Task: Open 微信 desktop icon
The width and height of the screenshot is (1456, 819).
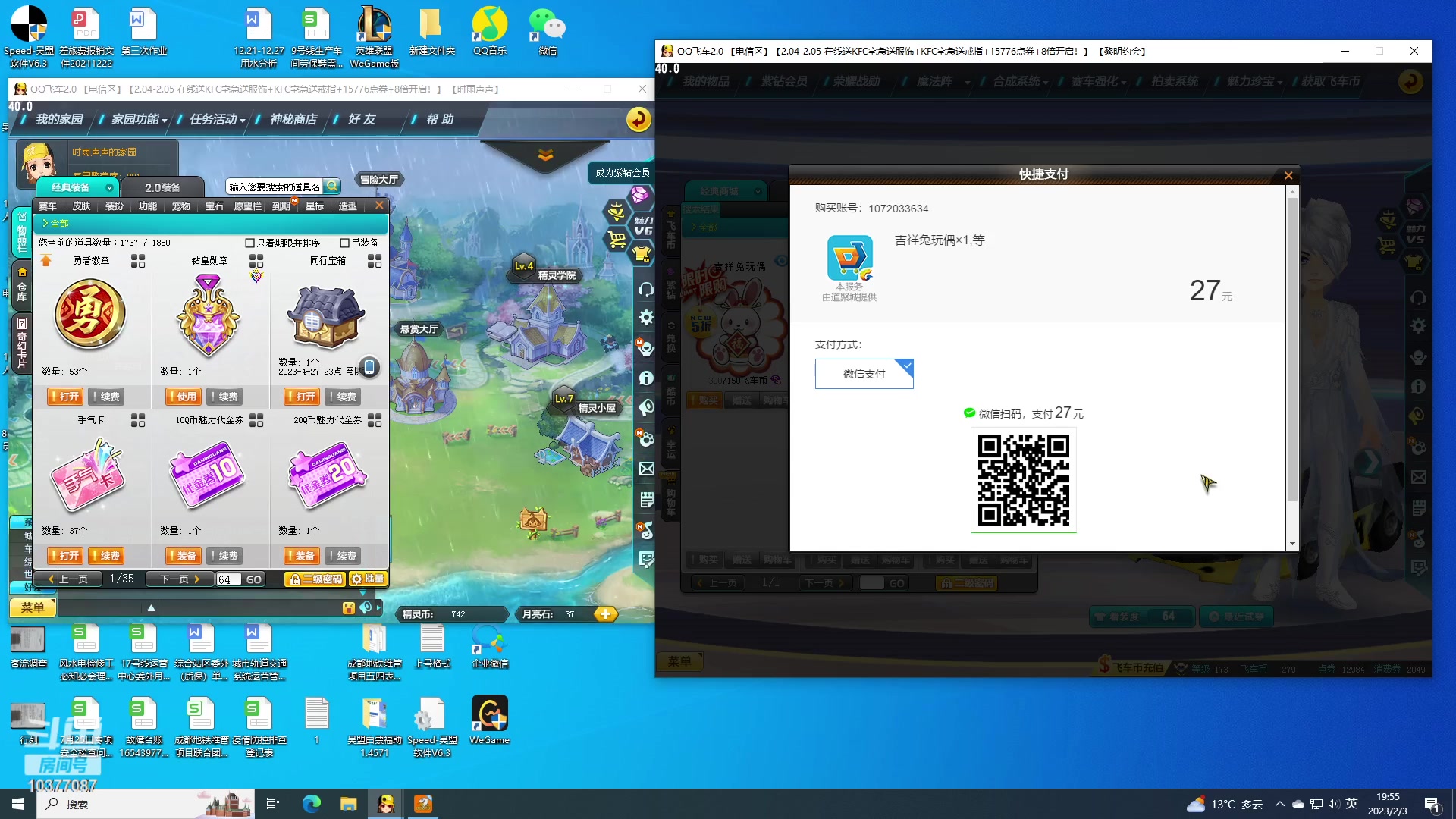Action: [x=548, y=31]
